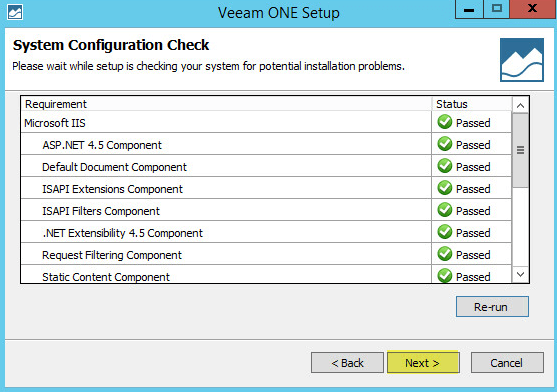
Task: Click the Veeam ONE chart logo in header
Action: (522, 60)
